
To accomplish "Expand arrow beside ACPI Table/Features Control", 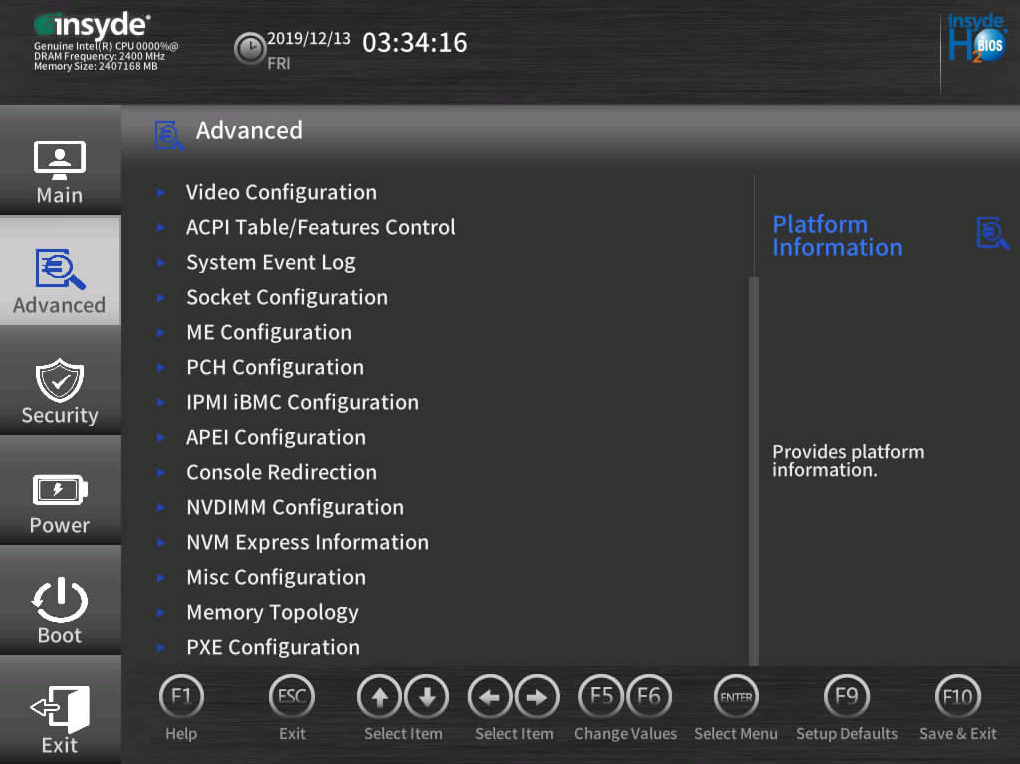I will 161,227.
